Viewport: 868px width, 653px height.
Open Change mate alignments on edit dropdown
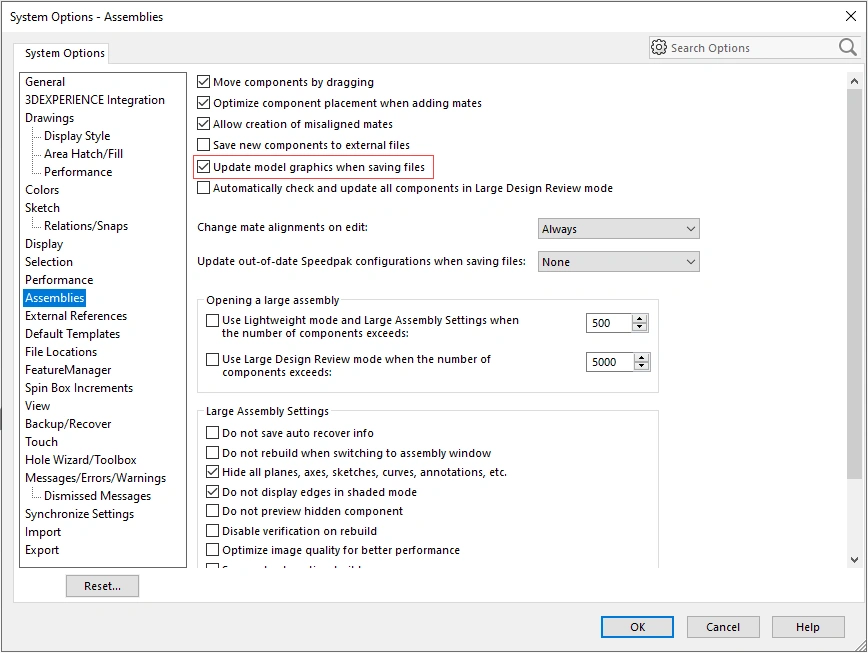618,229
